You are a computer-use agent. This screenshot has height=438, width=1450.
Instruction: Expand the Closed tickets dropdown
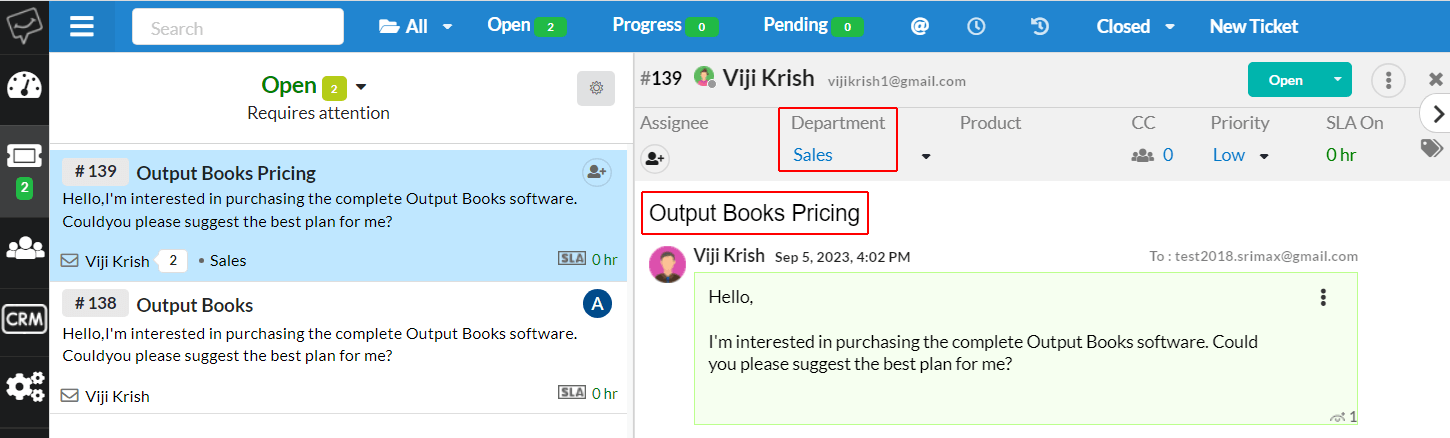click(1135, 26)
